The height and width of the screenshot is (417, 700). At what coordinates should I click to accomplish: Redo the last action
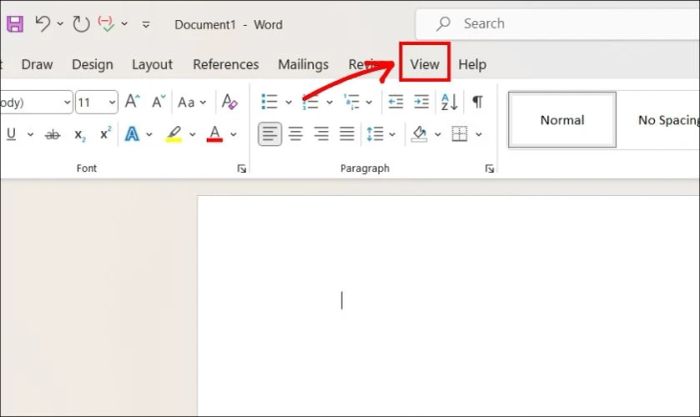tap(81, 24)
